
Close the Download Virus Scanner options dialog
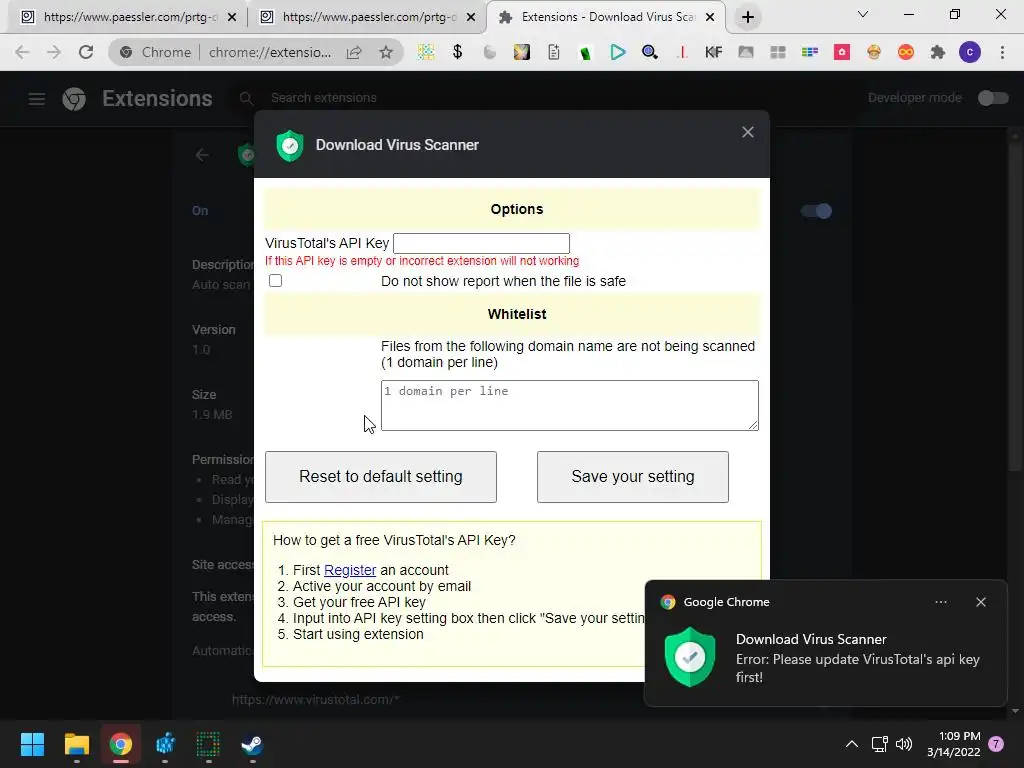pyautogui.click(x=748, y=132)
